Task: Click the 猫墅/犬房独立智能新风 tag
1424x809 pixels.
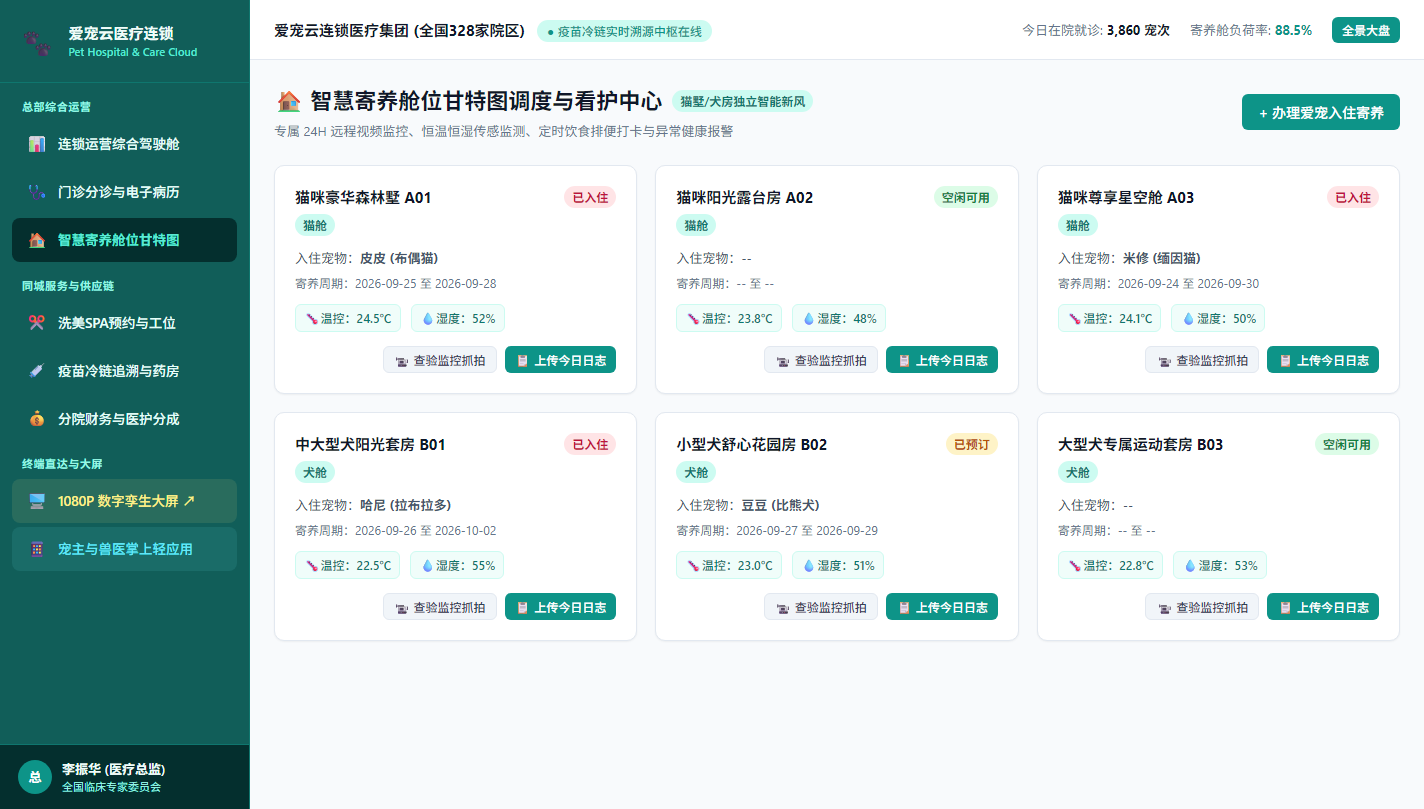Action: pos(742,101)
